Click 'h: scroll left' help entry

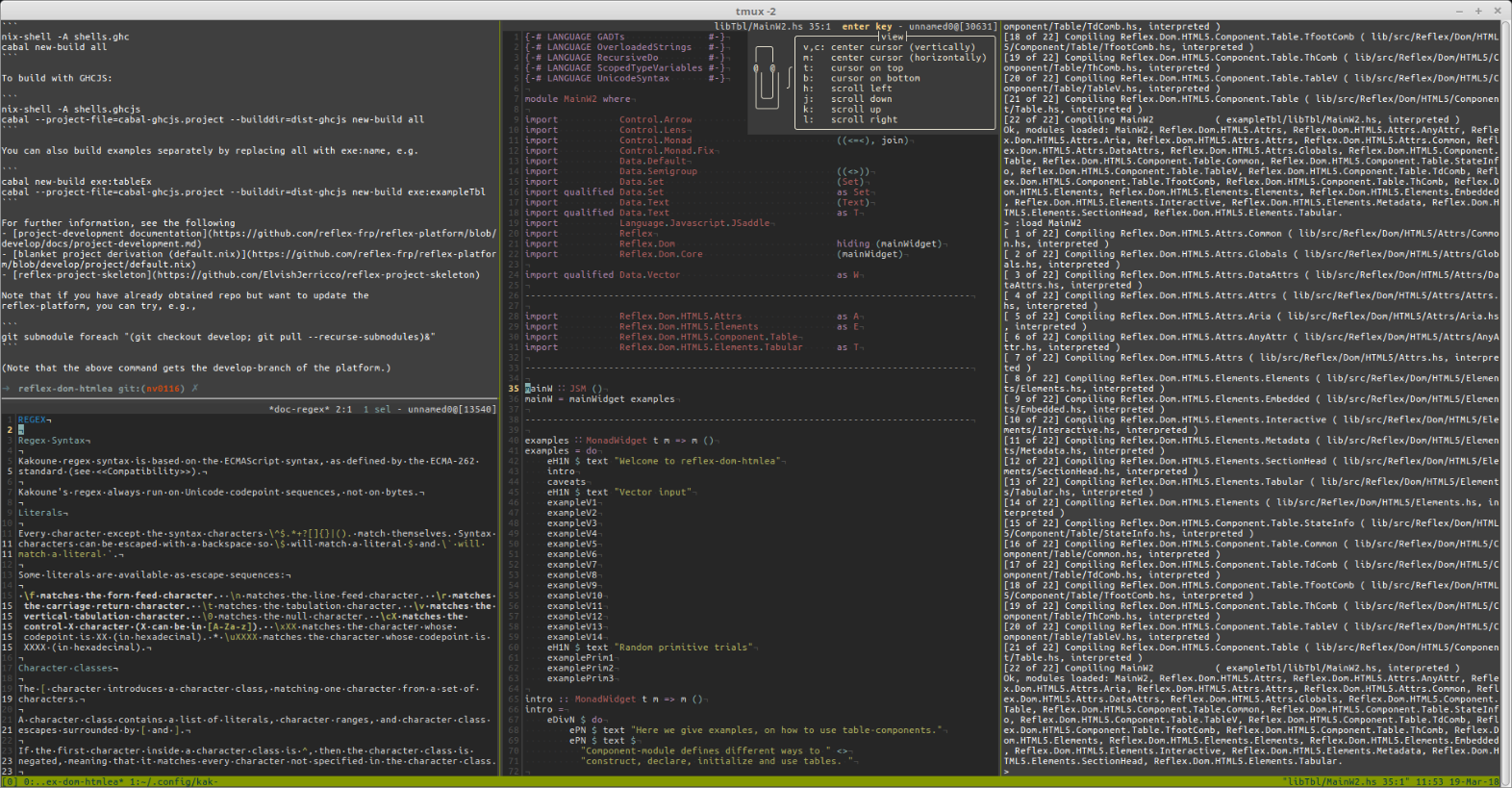847,89
